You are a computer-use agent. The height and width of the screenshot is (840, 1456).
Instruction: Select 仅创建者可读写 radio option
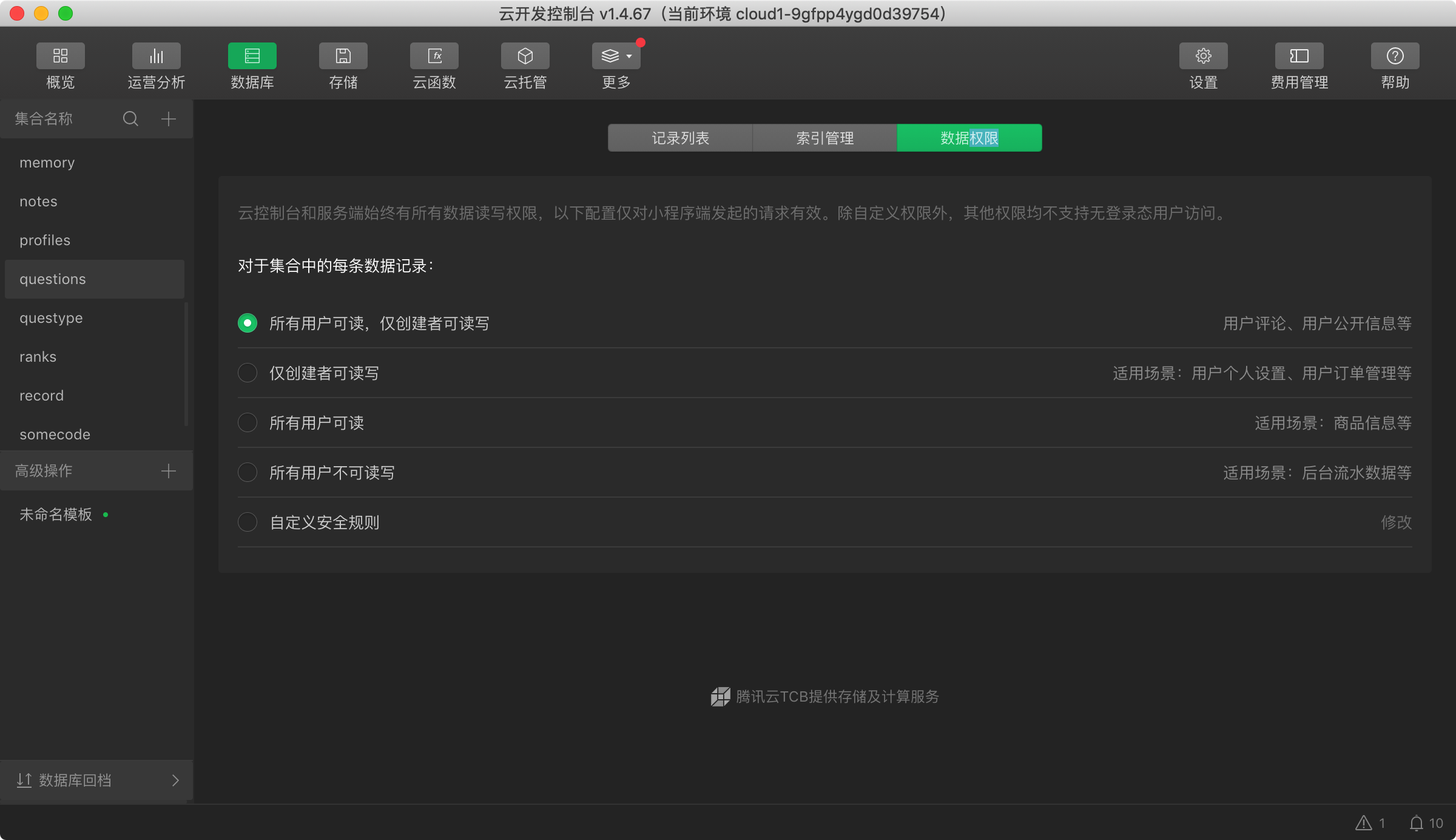(248, 373)
